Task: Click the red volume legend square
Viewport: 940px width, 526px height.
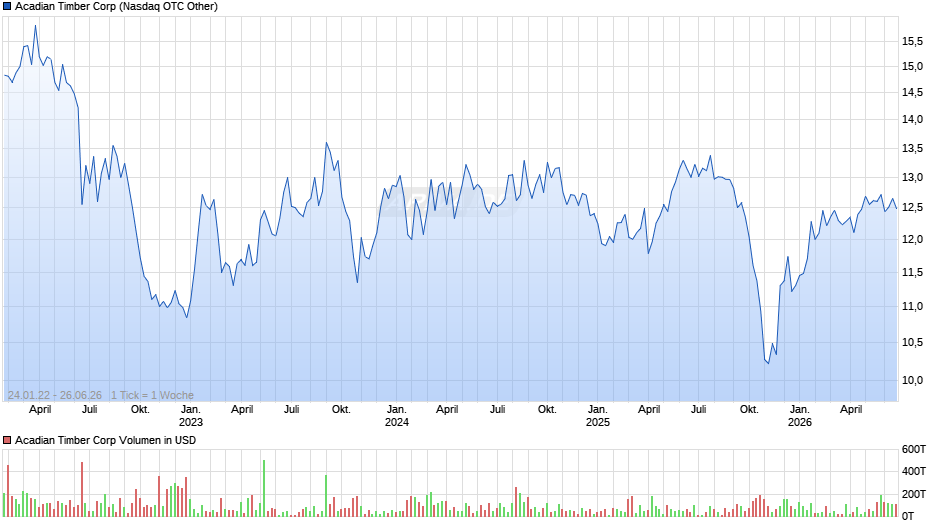Action: (7, 440)
